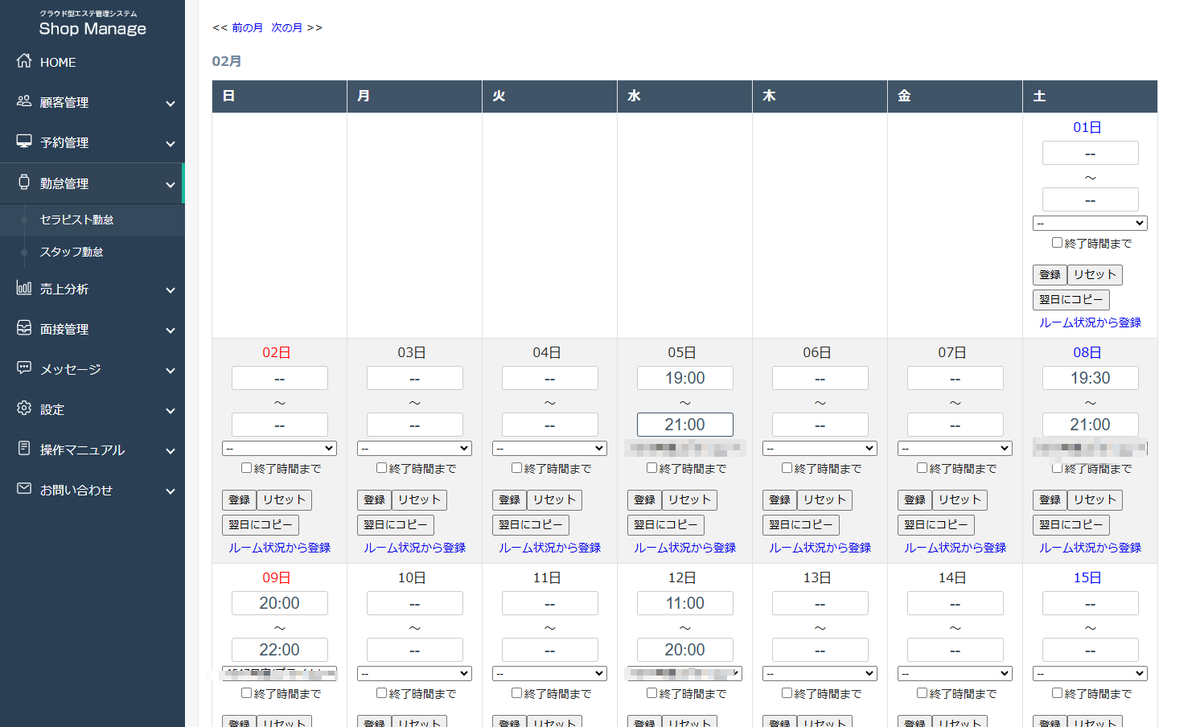The image size is (1200, 727).
Task: Click start time field 19:30 on 08日
Action: pos(1090,378)
